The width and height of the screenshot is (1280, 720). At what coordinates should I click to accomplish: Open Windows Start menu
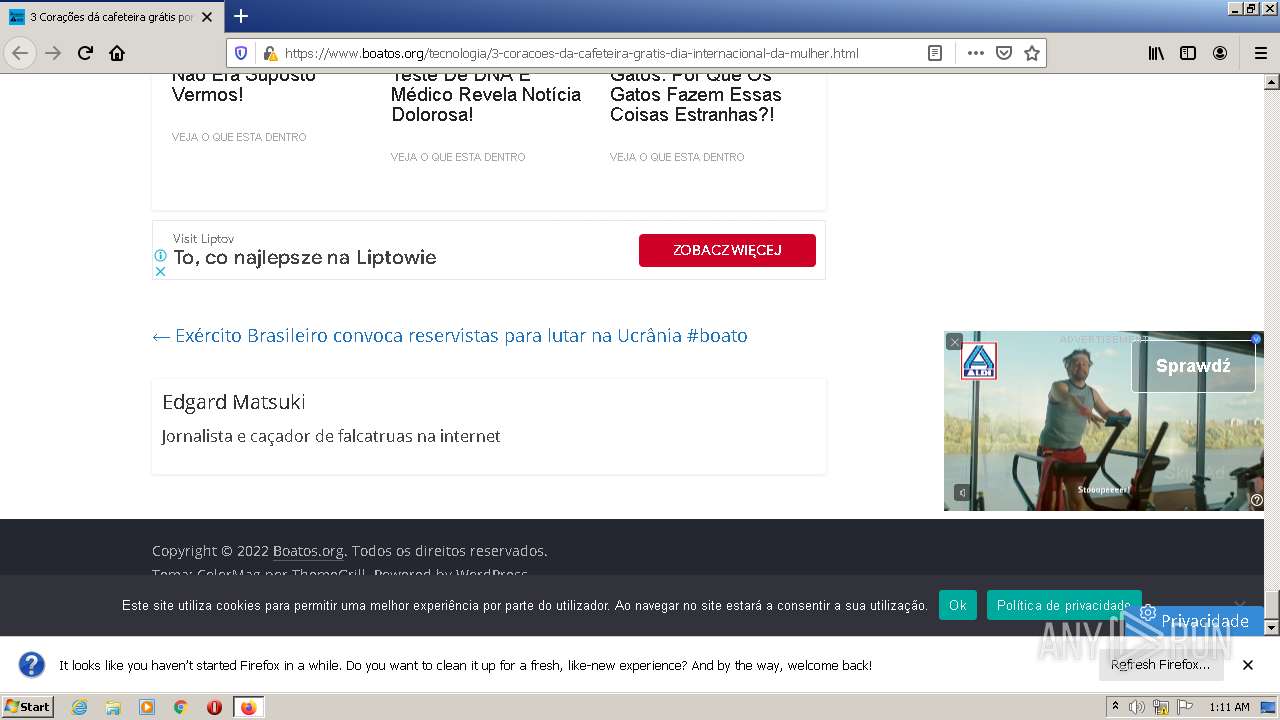click(28, 707)
